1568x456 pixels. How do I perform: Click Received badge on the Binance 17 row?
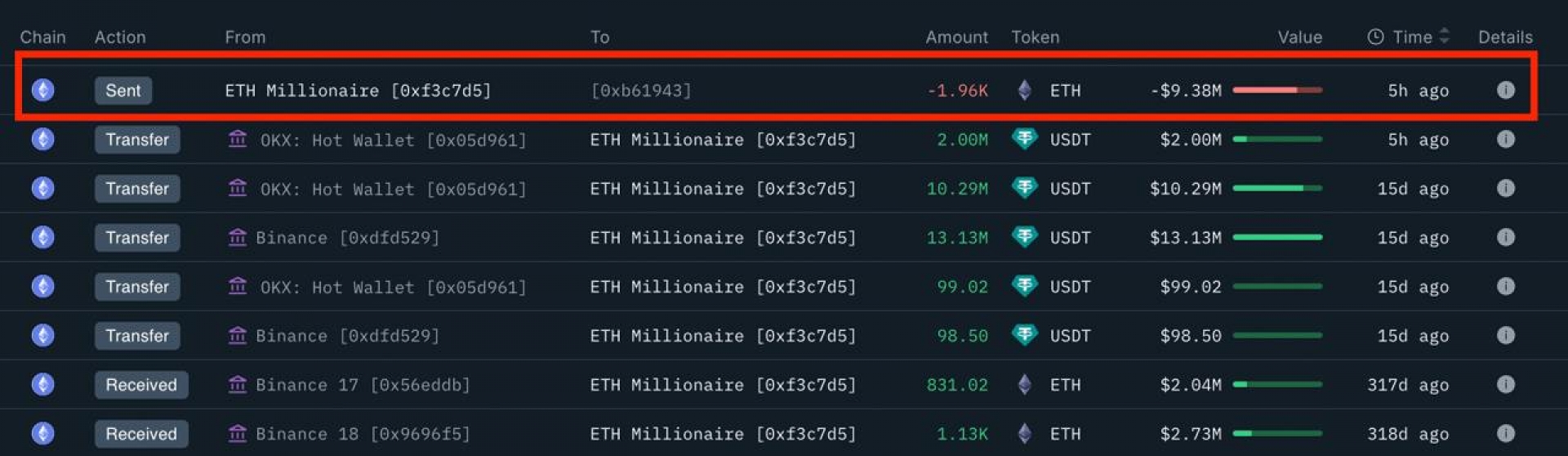(140, 384)
